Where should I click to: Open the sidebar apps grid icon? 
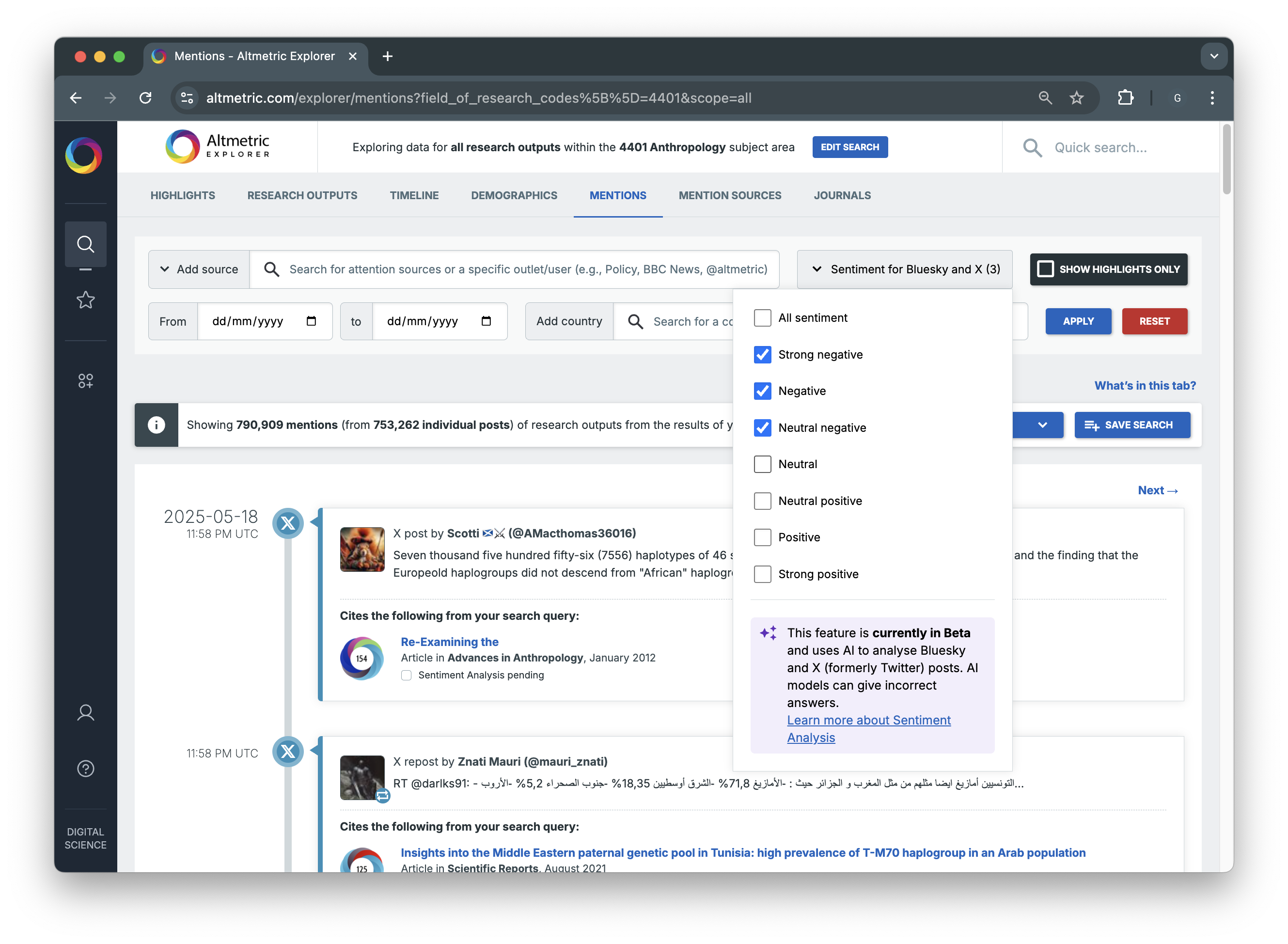[x=85, y=380]
